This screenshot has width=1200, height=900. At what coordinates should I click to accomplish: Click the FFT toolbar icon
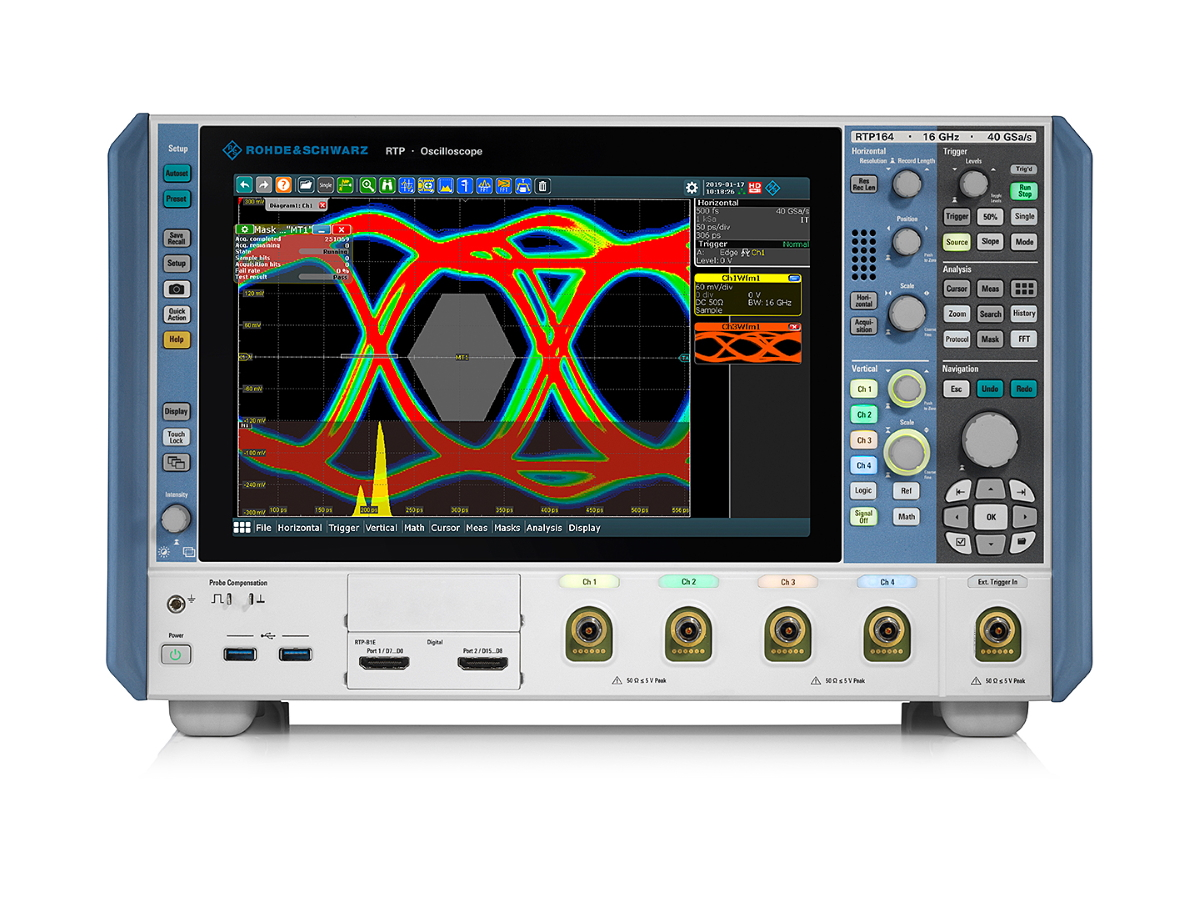point(483,187)
